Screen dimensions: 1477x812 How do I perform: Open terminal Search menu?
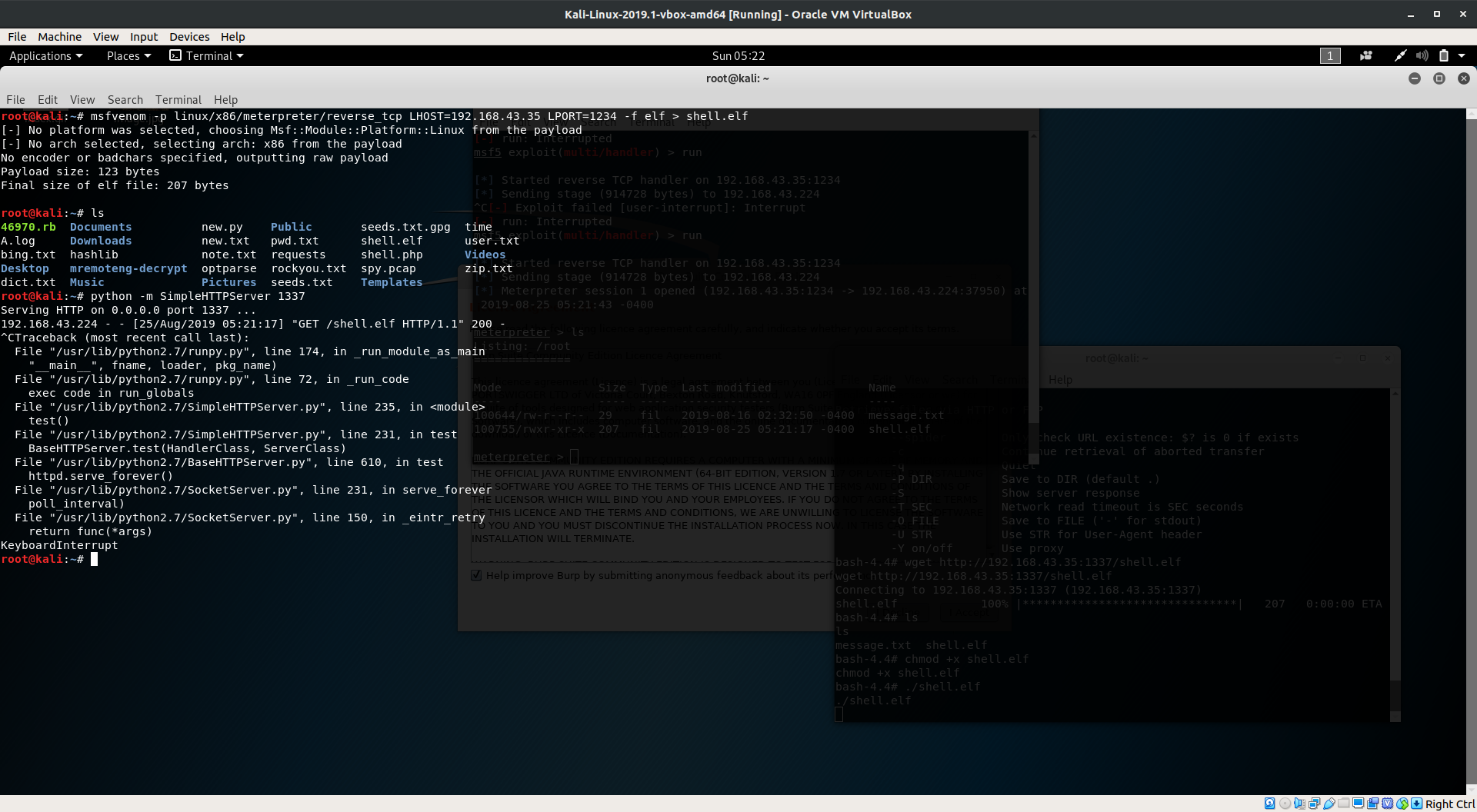pos(125,99)
